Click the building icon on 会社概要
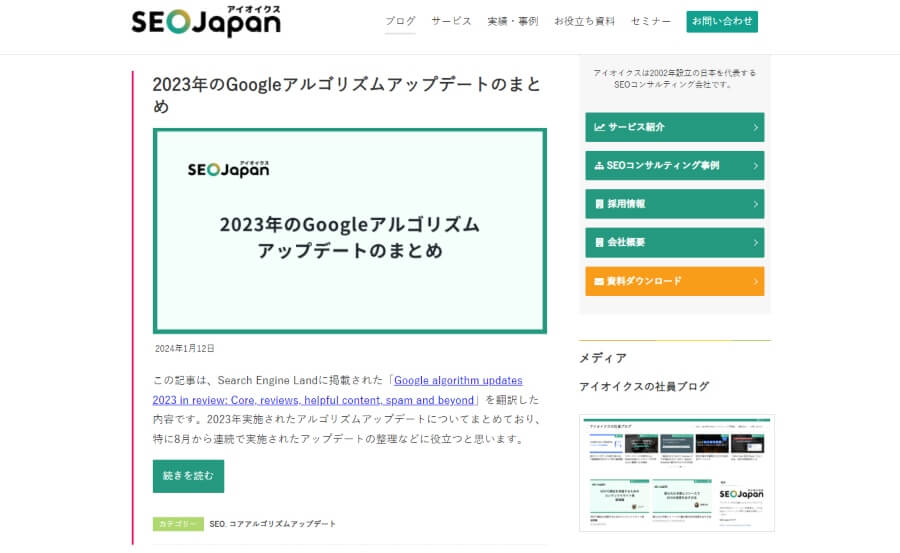 coord(599,242)
